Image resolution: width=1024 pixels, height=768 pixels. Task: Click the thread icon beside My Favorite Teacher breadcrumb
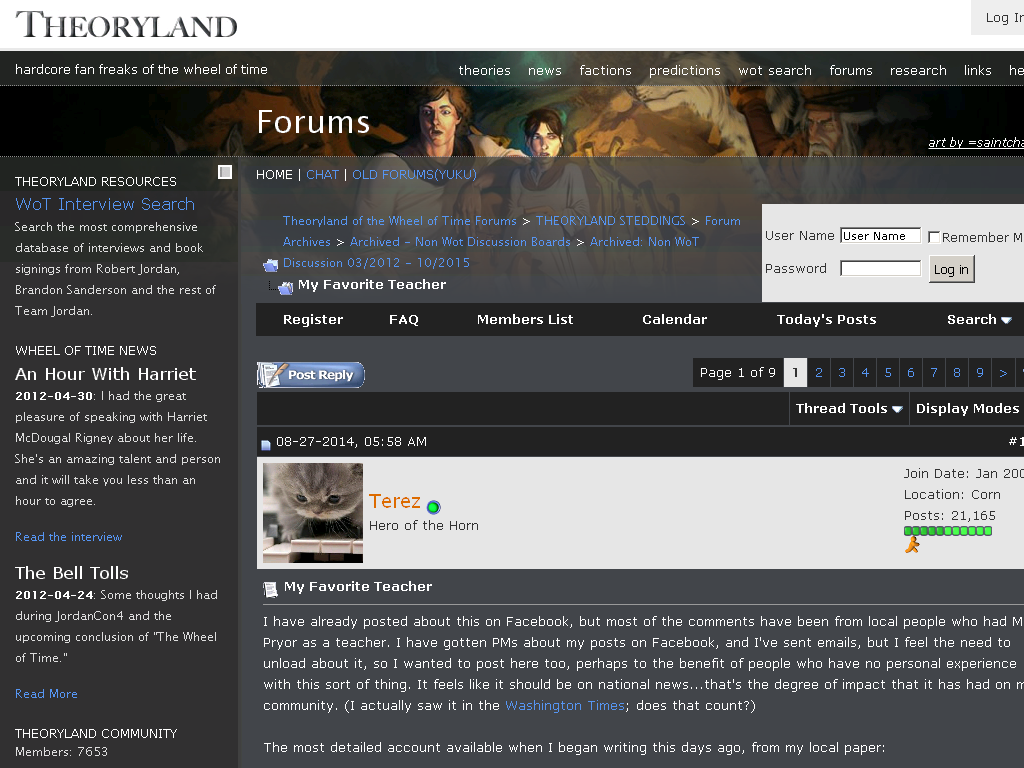285,287
